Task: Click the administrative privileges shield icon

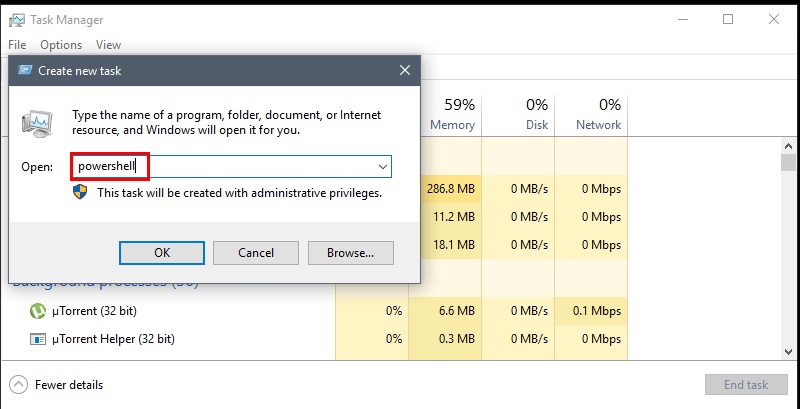Action: click(80, 192)
